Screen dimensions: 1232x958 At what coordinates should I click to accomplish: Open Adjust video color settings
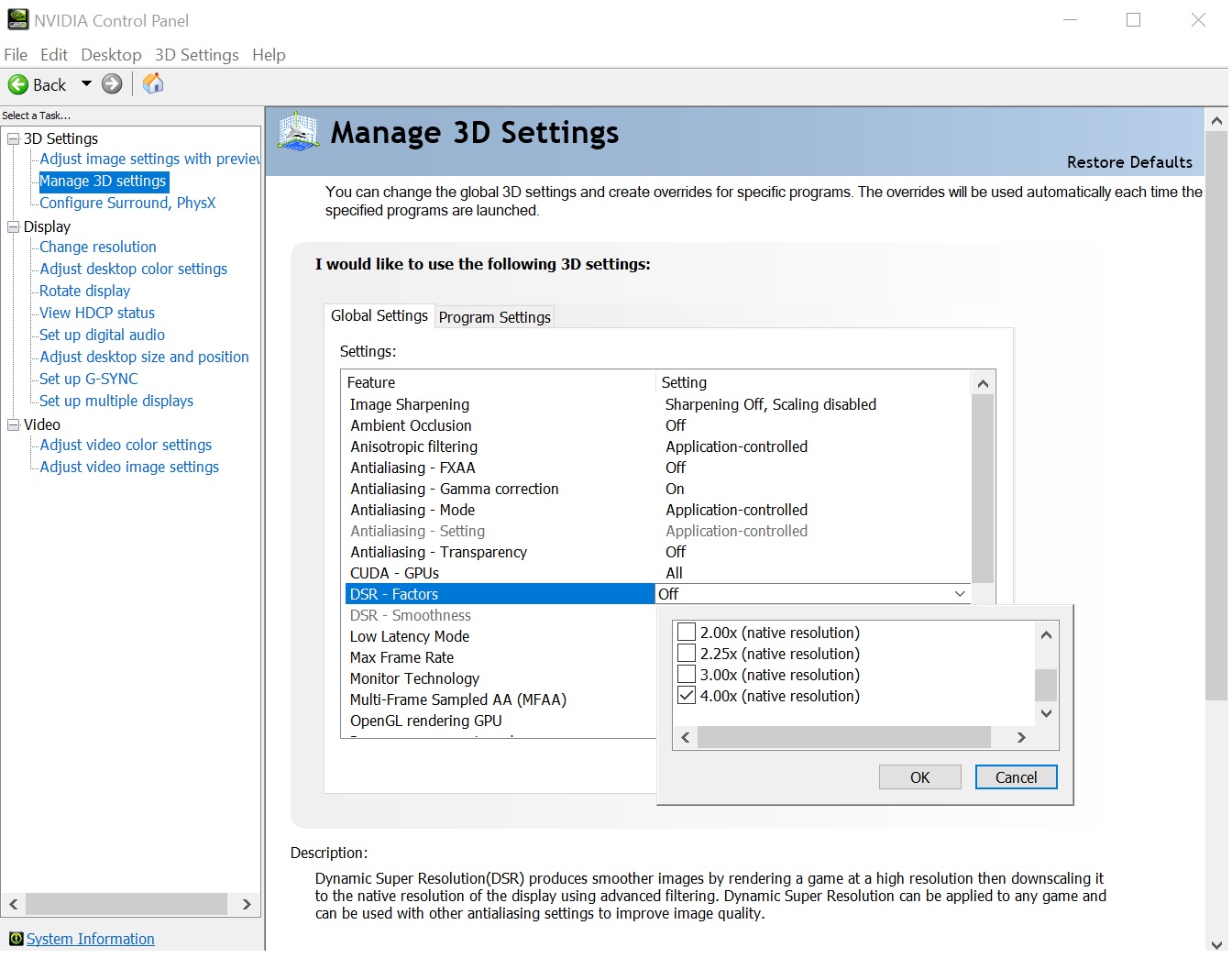tap(126, 445)
